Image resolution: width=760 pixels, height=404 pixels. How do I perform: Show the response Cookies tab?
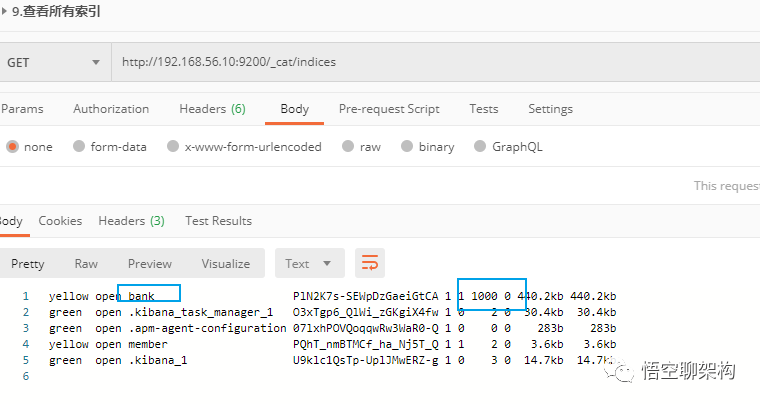60,220
